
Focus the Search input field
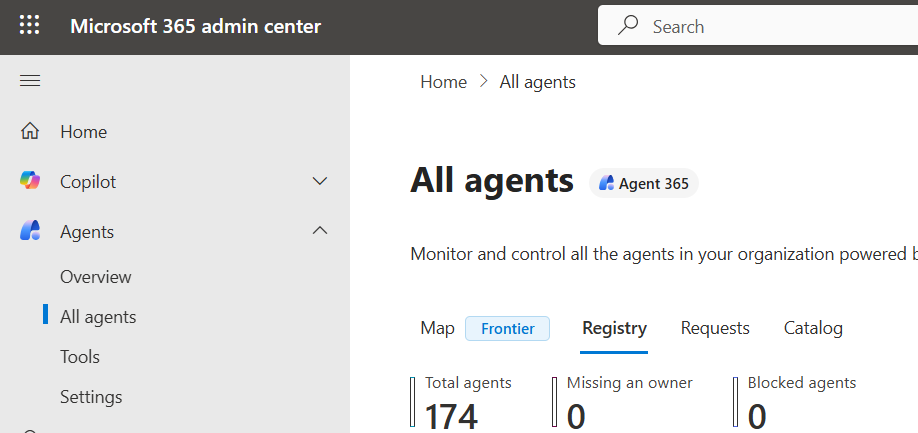click(758, 26)
